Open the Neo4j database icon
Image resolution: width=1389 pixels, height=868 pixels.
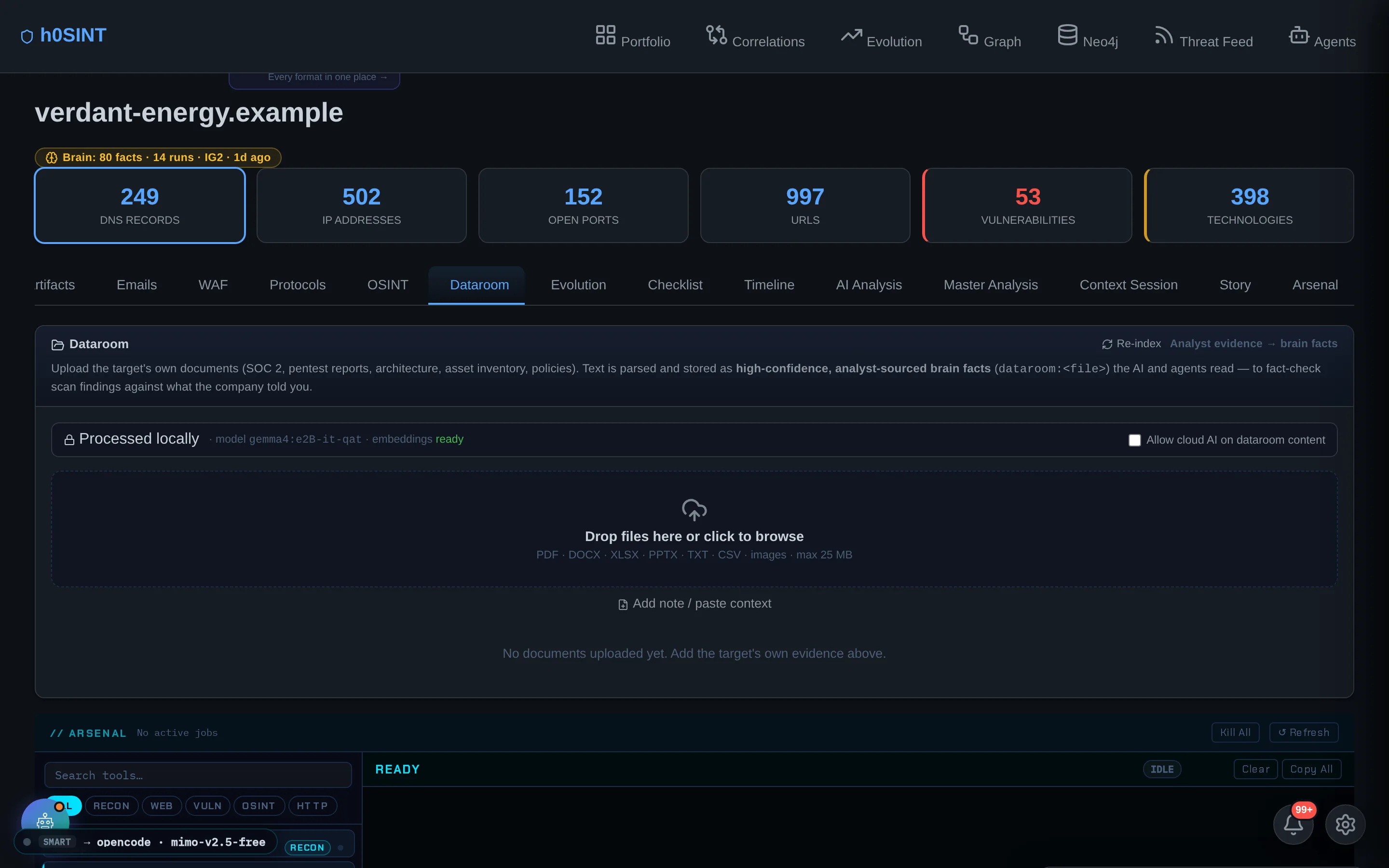coord(1067,34)
